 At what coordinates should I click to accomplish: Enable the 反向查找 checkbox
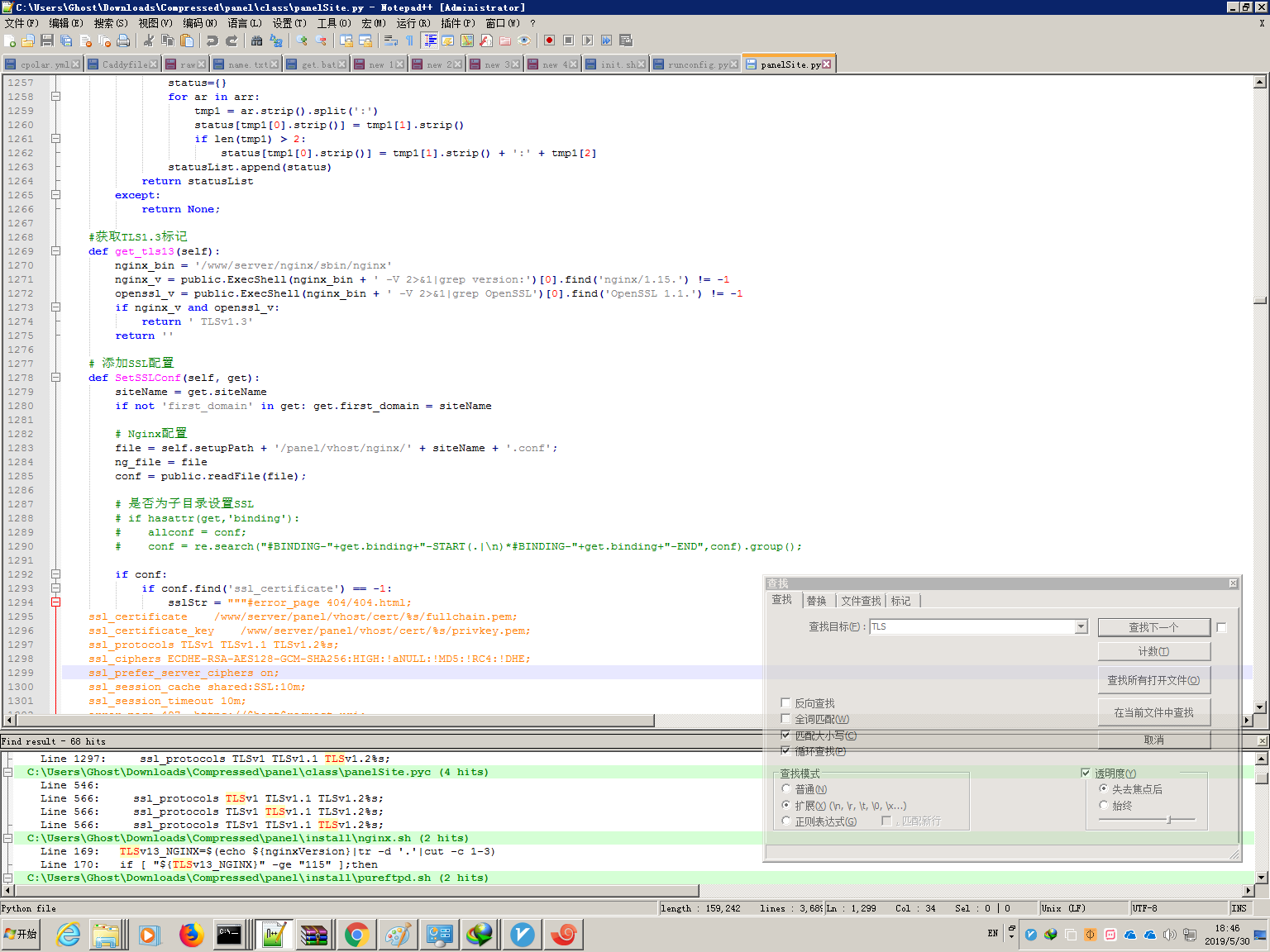785,703
